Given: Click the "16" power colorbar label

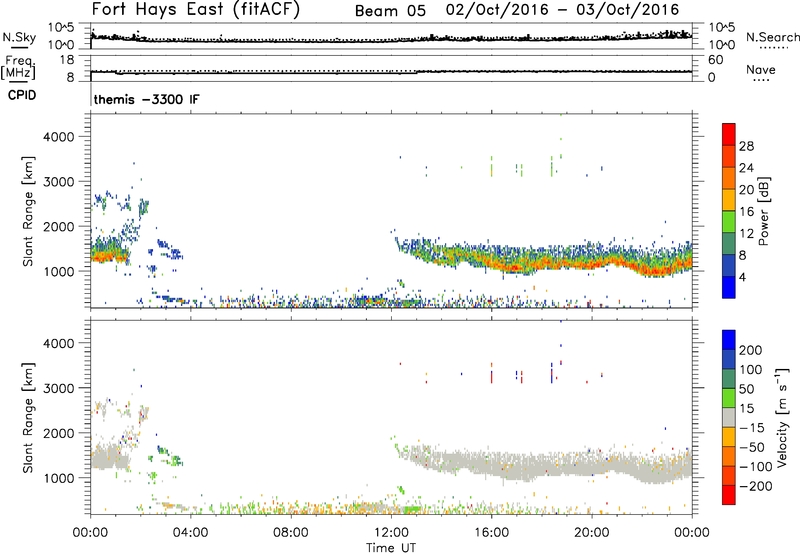Looking at the screenshot, I should [746, 212].
